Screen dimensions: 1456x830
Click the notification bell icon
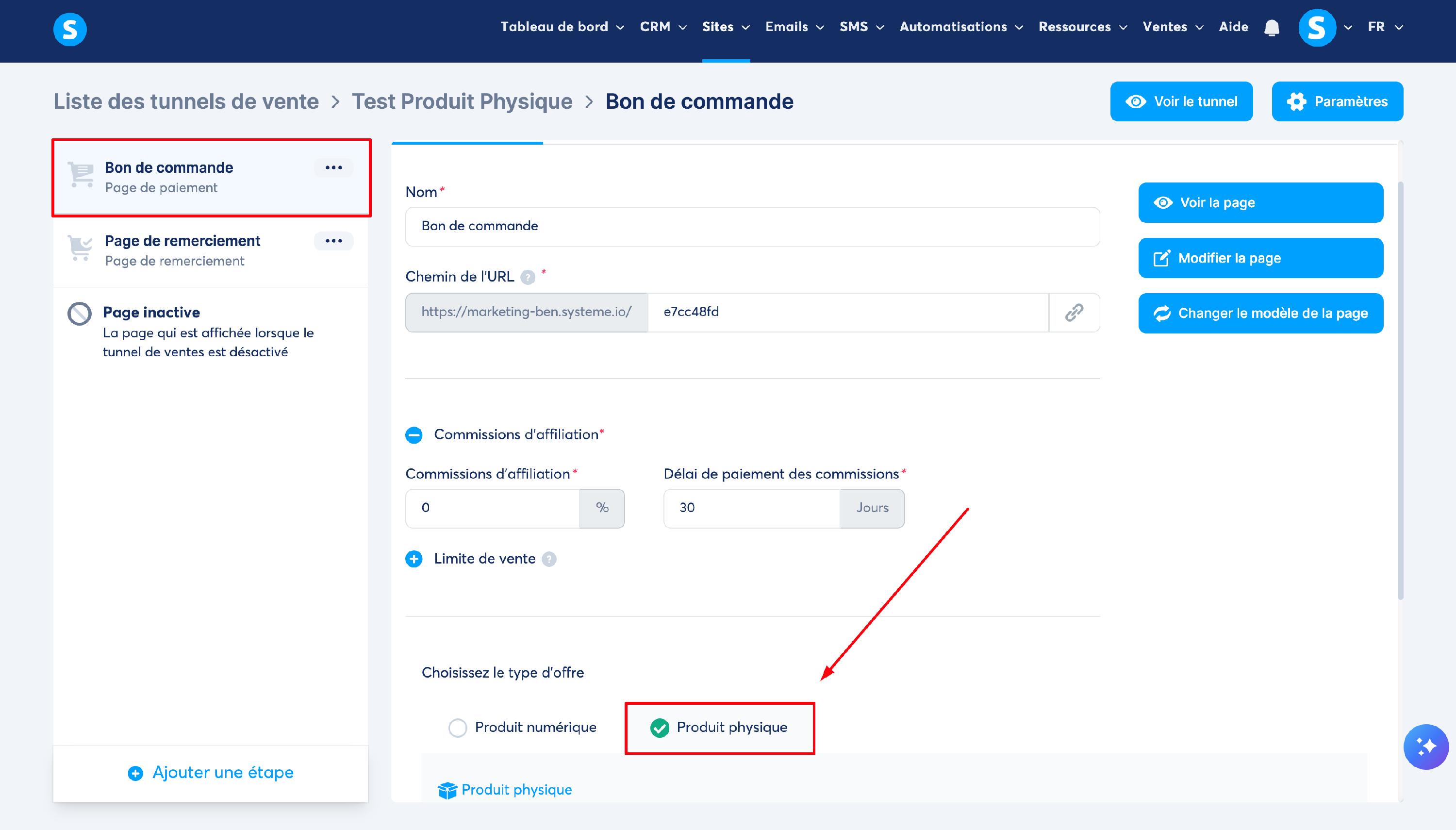(x=1272, y=27)
